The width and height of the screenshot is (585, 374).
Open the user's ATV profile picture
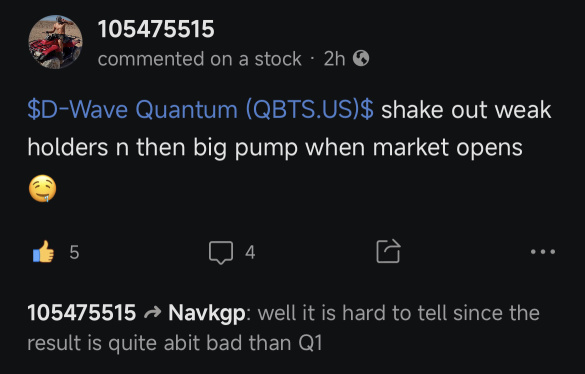(x=55, y=42)
